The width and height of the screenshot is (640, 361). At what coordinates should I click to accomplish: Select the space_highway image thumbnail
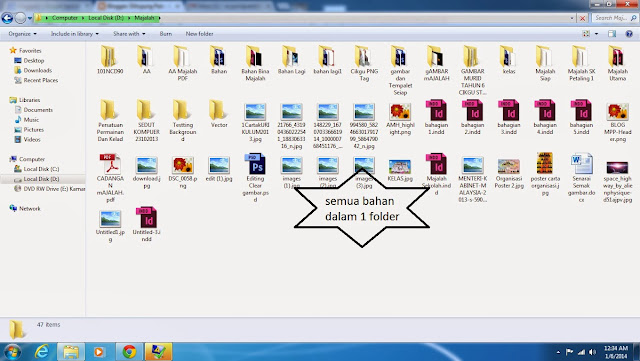pos(618,181)
